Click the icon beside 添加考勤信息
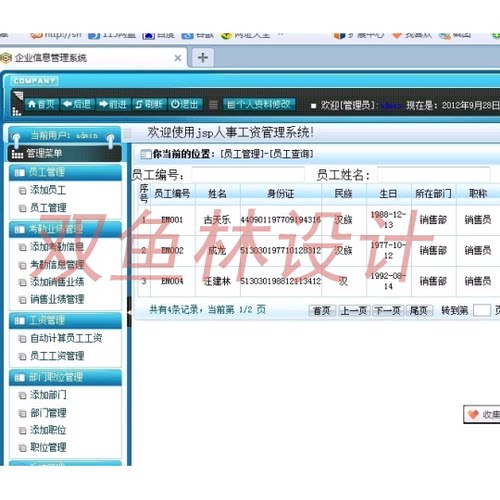Image resolution: width=500 pixels, height=500 pixels. [x=22, y=248]
